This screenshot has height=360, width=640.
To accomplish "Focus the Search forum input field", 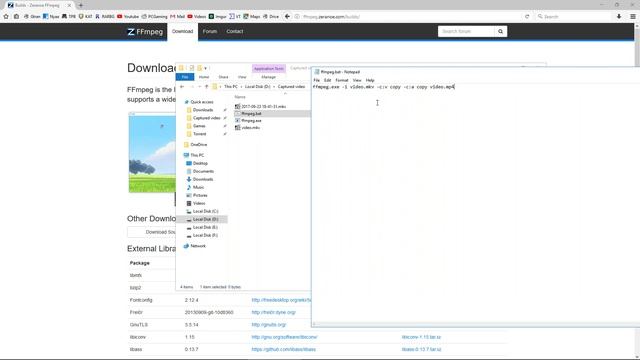I will (466, 31).
